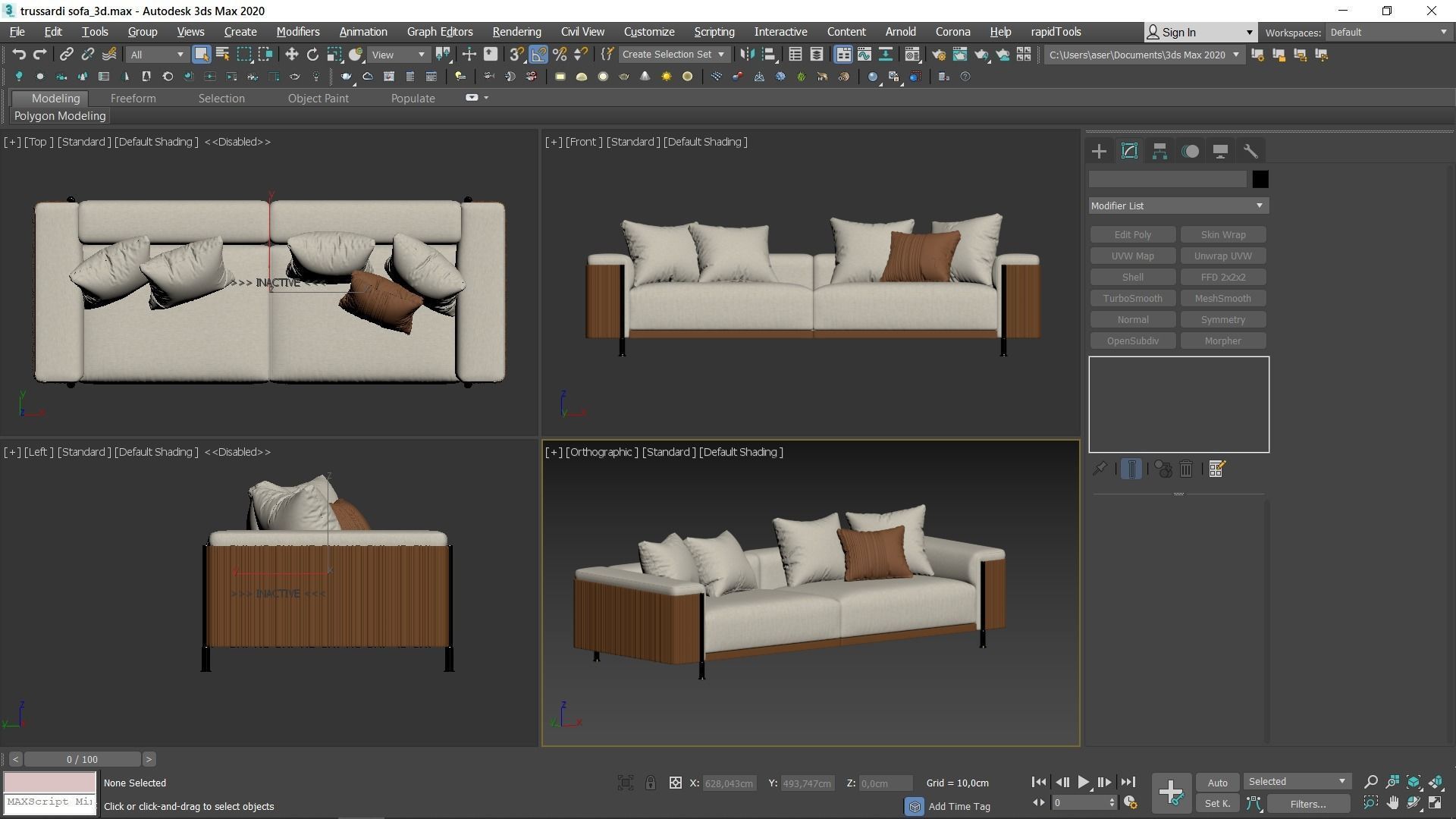Viewport: 1456px width, 819px height.
Task: Open key Filters... button
Action: (x=1307, y=804)
